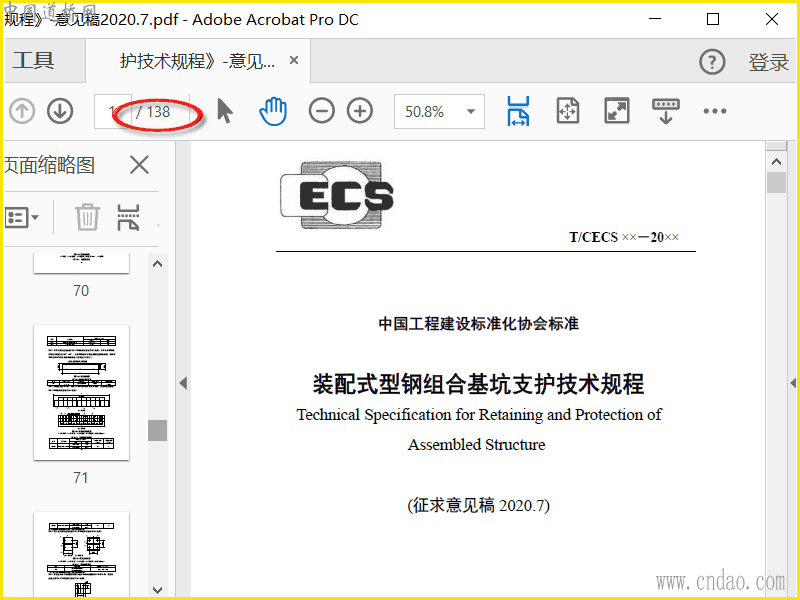Click the 装配式型钢组合基坑支护技术规程 title
Viewport: 800px width, 600px height.
[x=478, y=384]
